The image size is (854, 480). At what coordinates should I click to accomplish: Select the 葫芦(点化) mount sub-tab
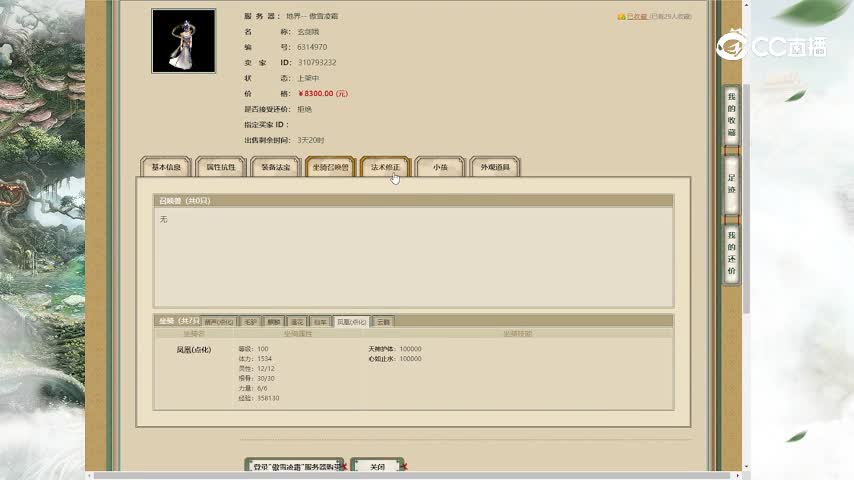point(219,322)
